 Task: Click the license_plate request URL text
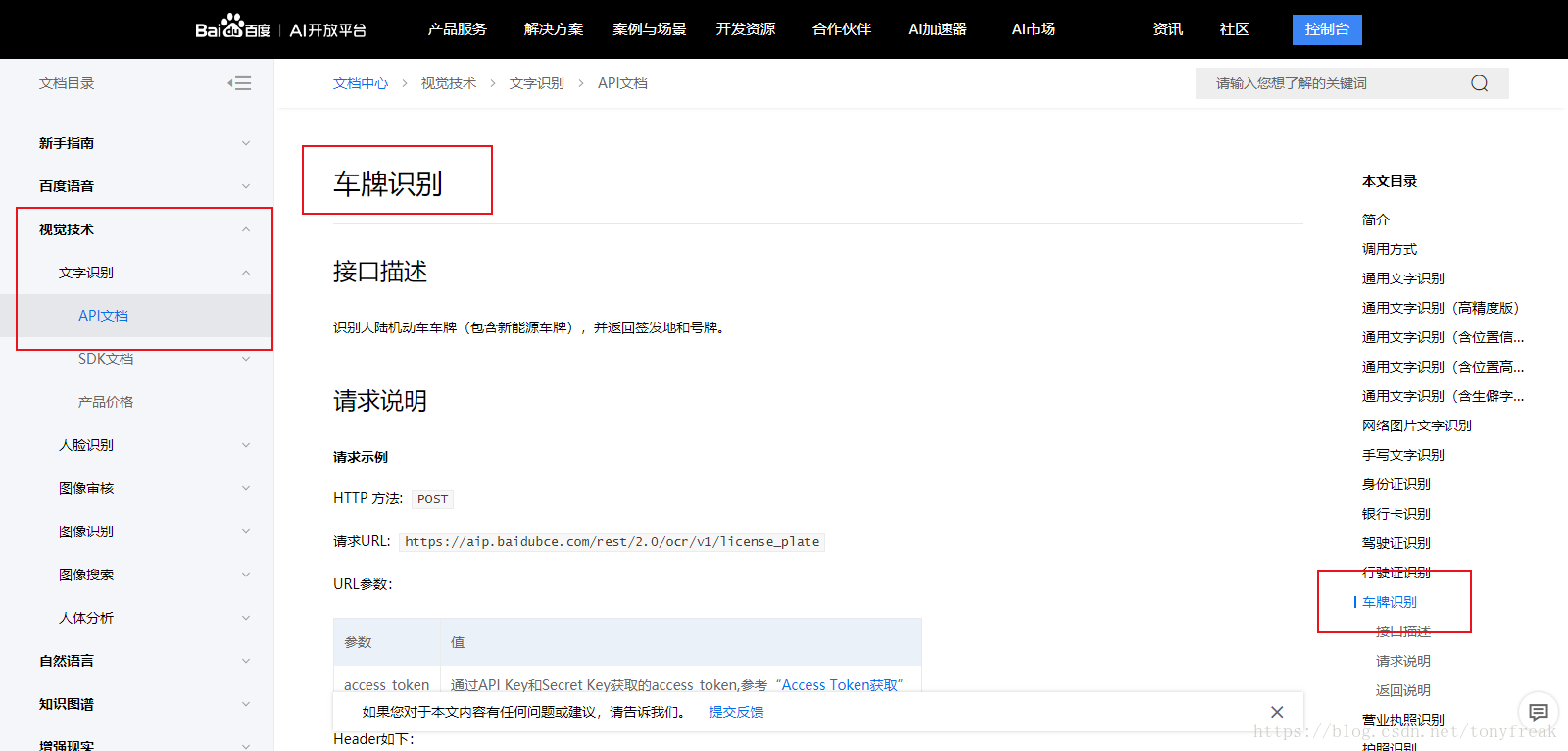(x=612, y=542)
